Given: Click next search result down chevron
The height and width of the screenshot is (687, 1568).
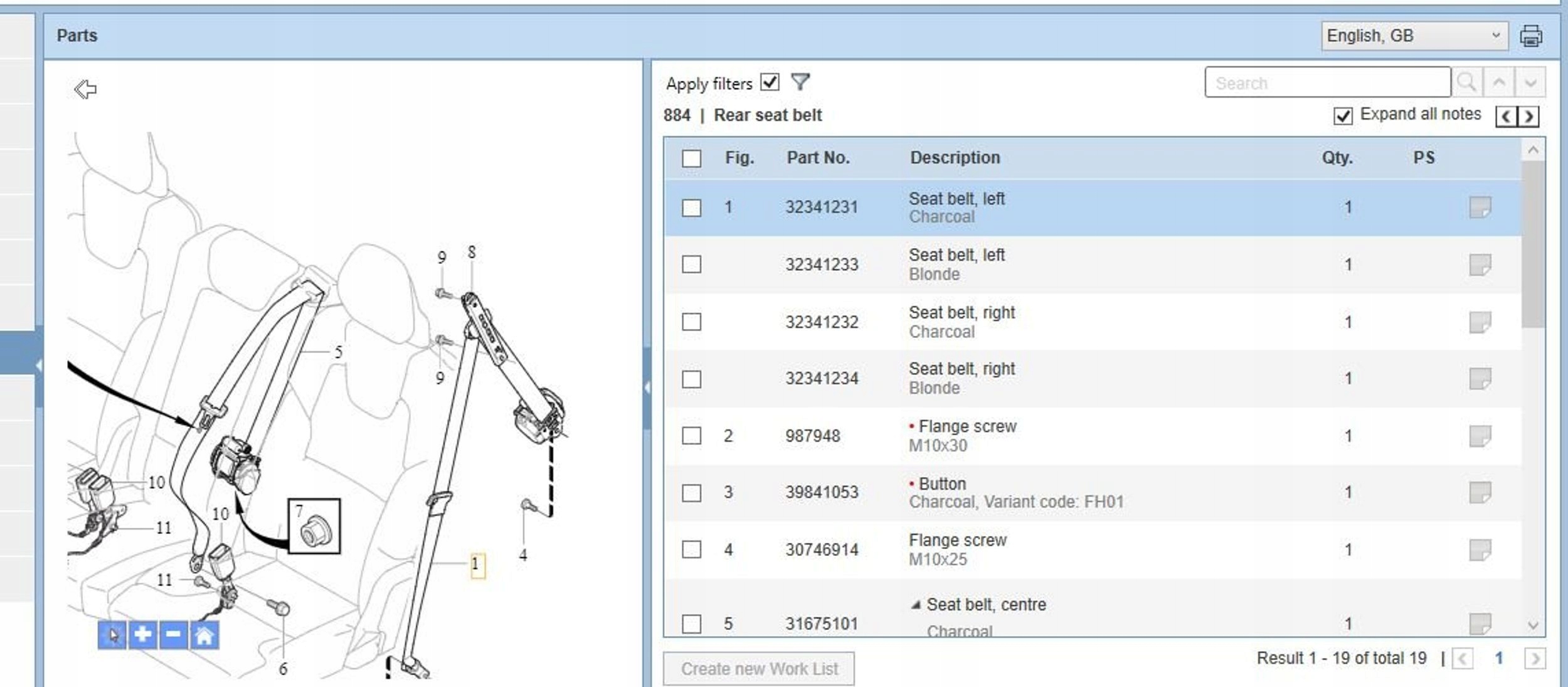Looking at the screenshot, I should [1530, 83].
